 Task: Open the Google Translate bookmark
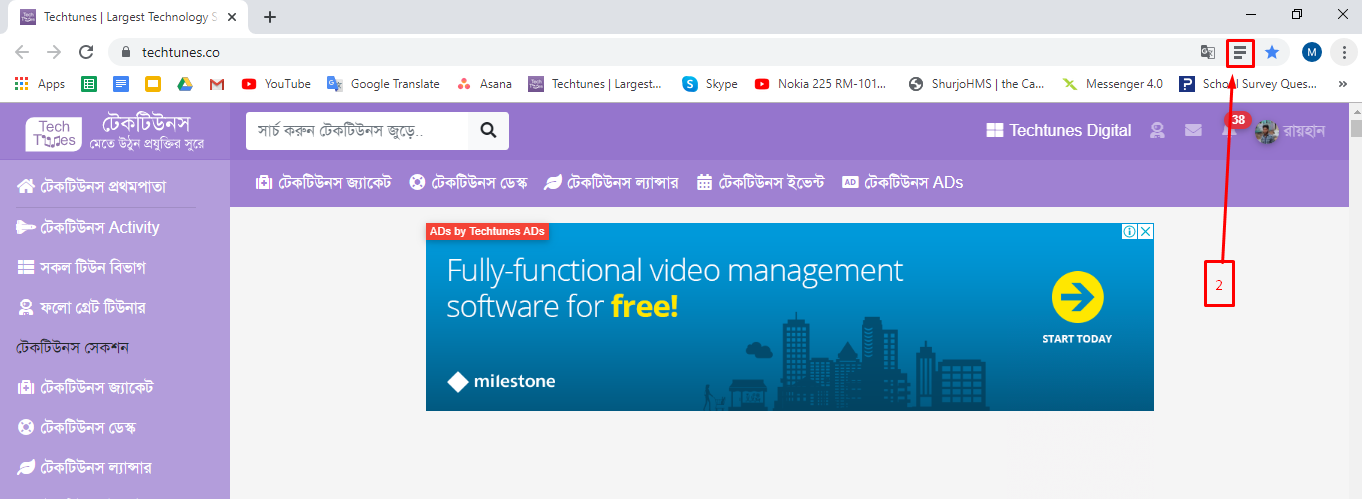pos(383,84)
